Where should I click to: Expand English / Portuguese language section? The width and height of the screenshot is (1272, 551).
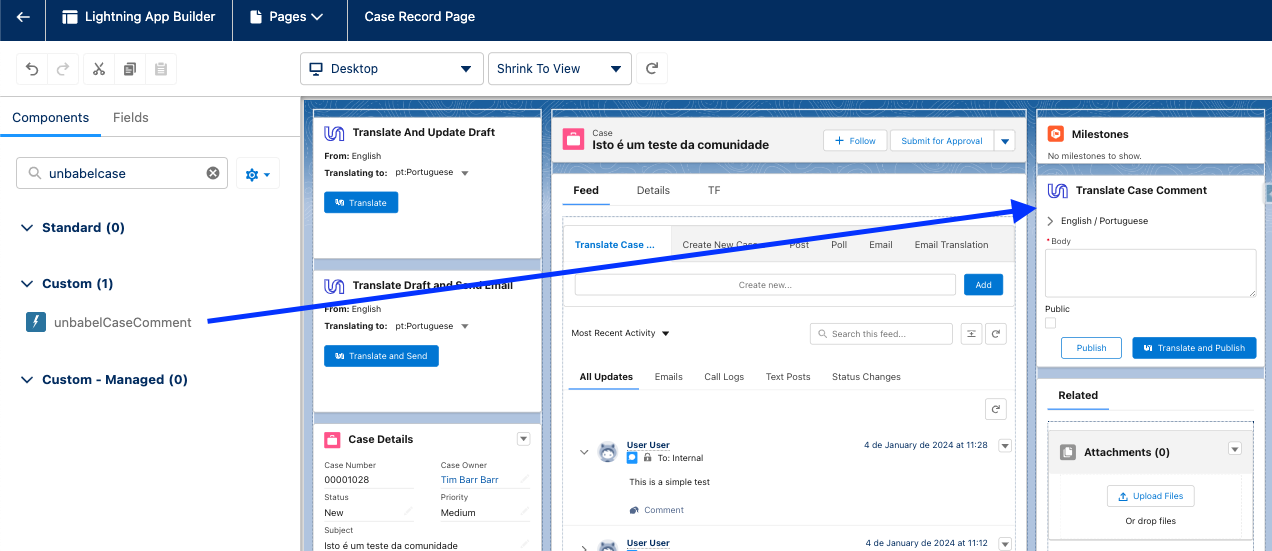(x=1050, y=221)
